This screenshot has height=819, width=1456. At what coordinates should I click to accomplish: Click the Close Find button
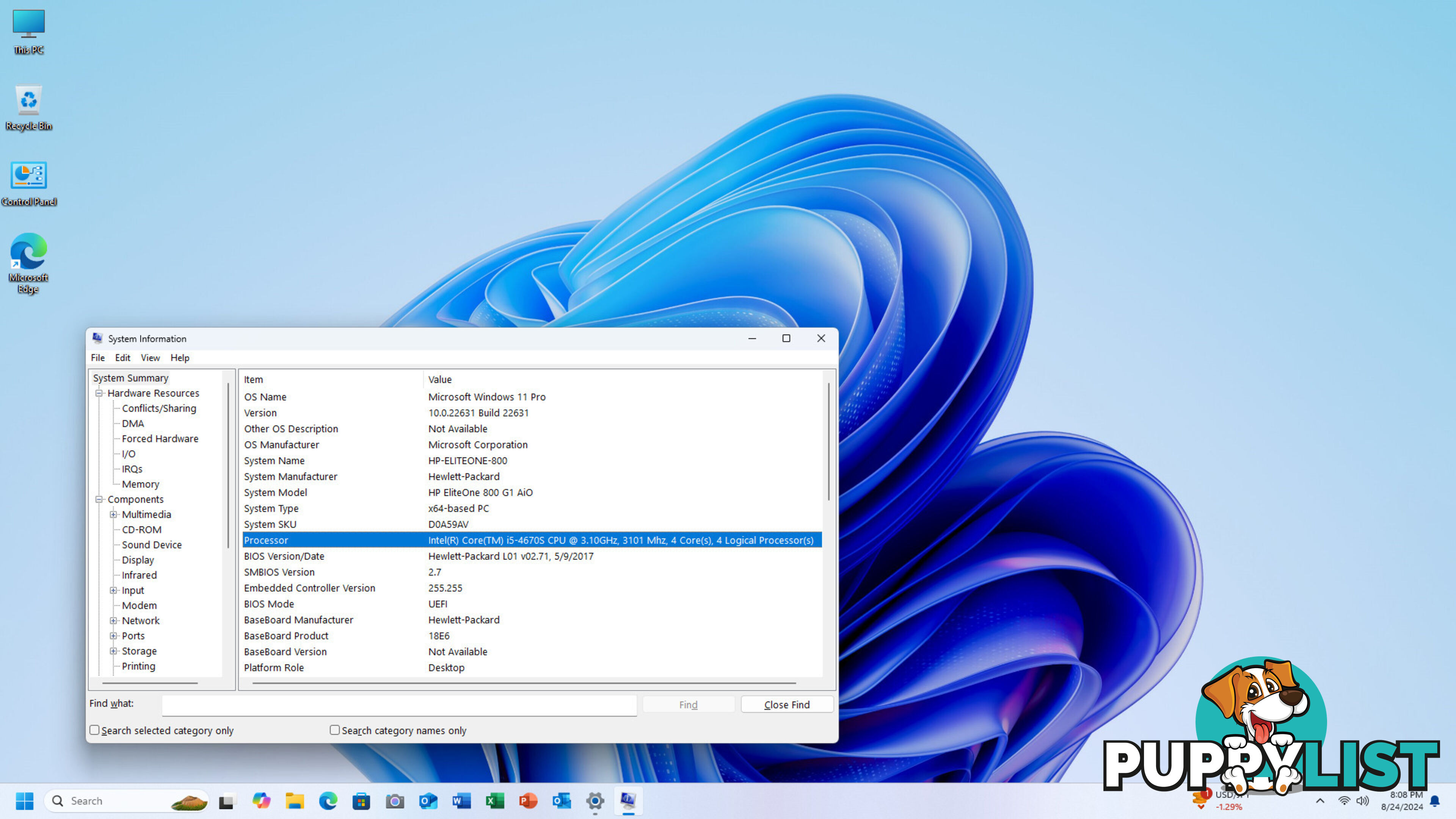coord(787,704)
